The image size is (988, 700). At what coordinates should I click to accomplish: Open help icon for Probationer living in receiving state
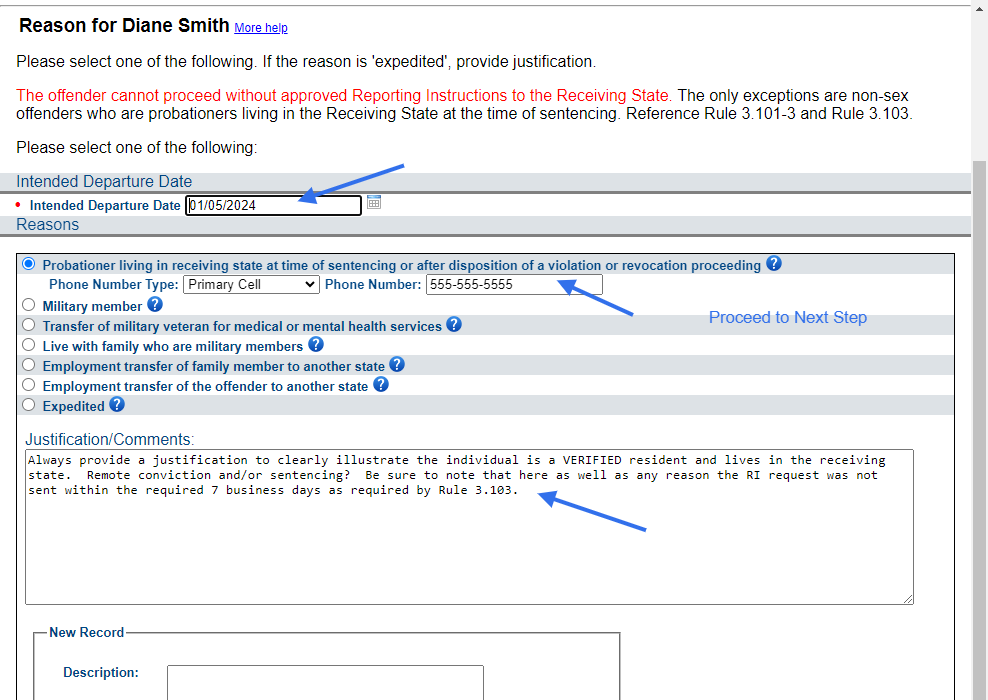(774, 263)
